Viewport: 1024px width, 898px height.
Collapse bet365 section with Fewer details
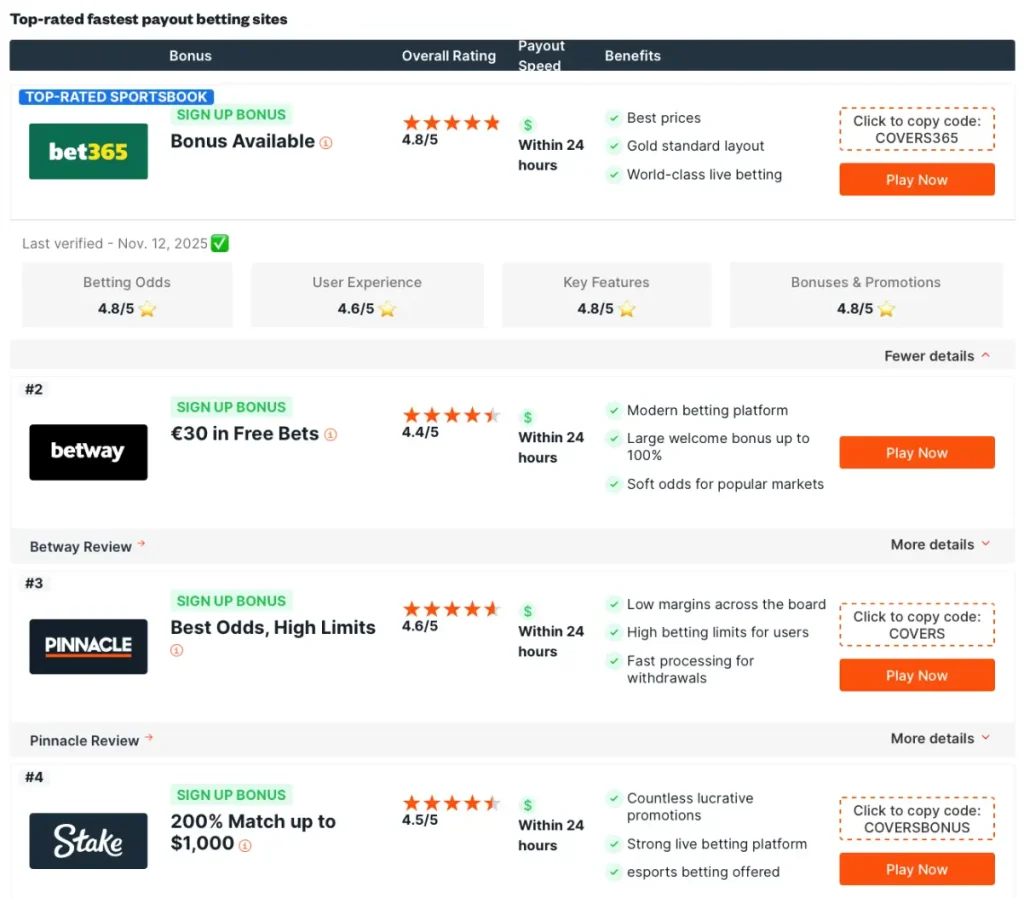(937, 356)
